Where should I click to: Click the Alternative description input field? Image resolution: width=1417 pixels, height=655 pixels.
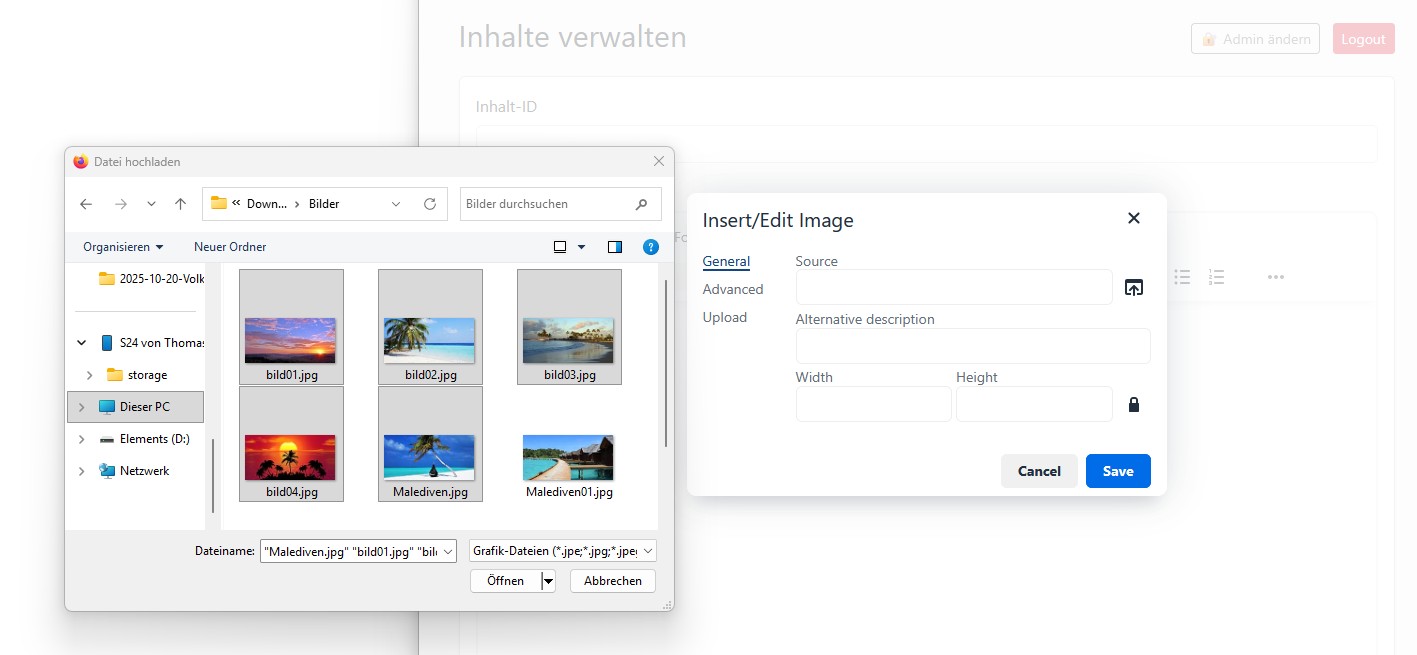(972, 346)
